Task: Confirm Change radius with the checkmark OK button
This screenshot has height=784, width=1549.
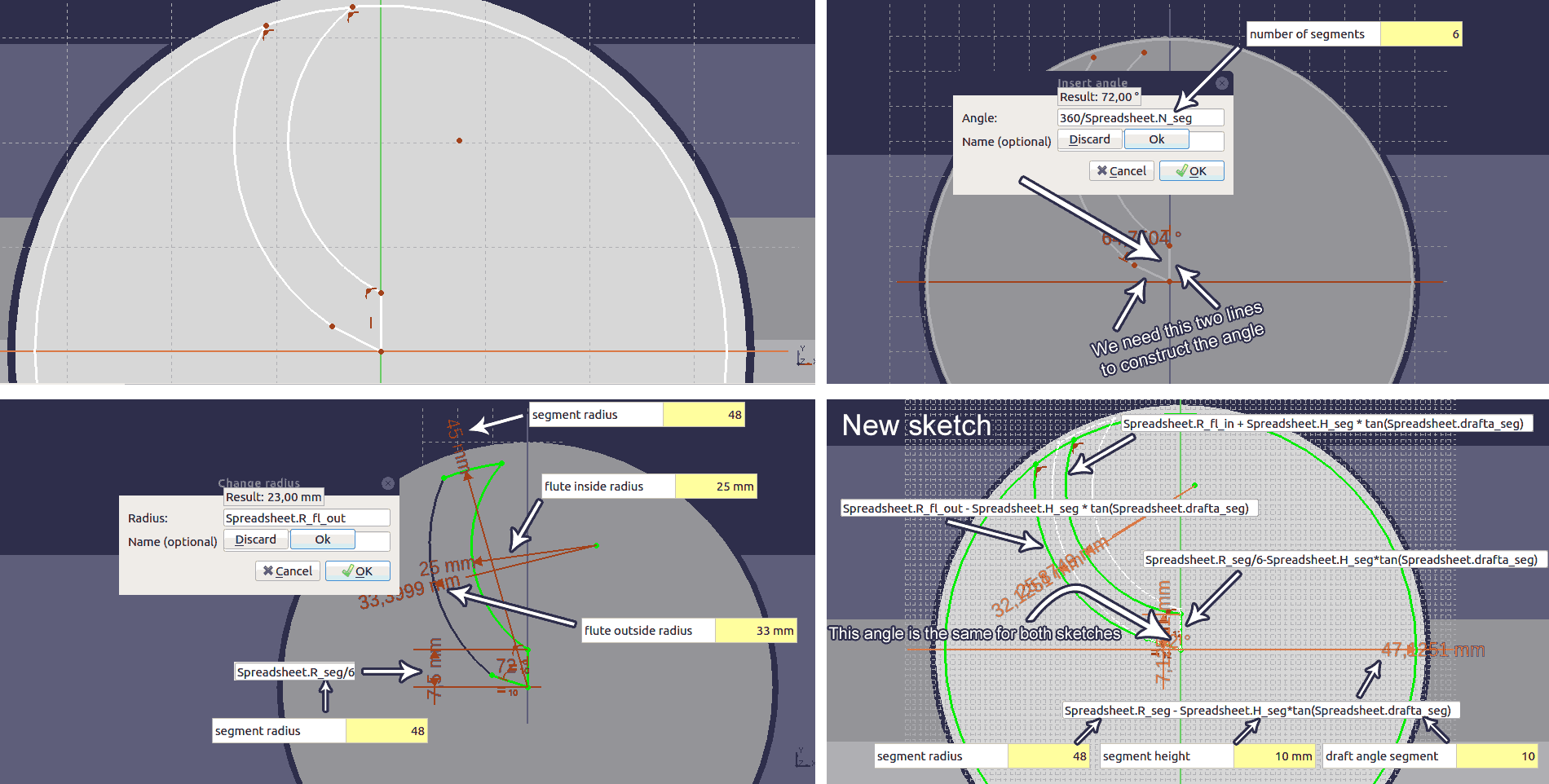Action: tap(358, 571)
